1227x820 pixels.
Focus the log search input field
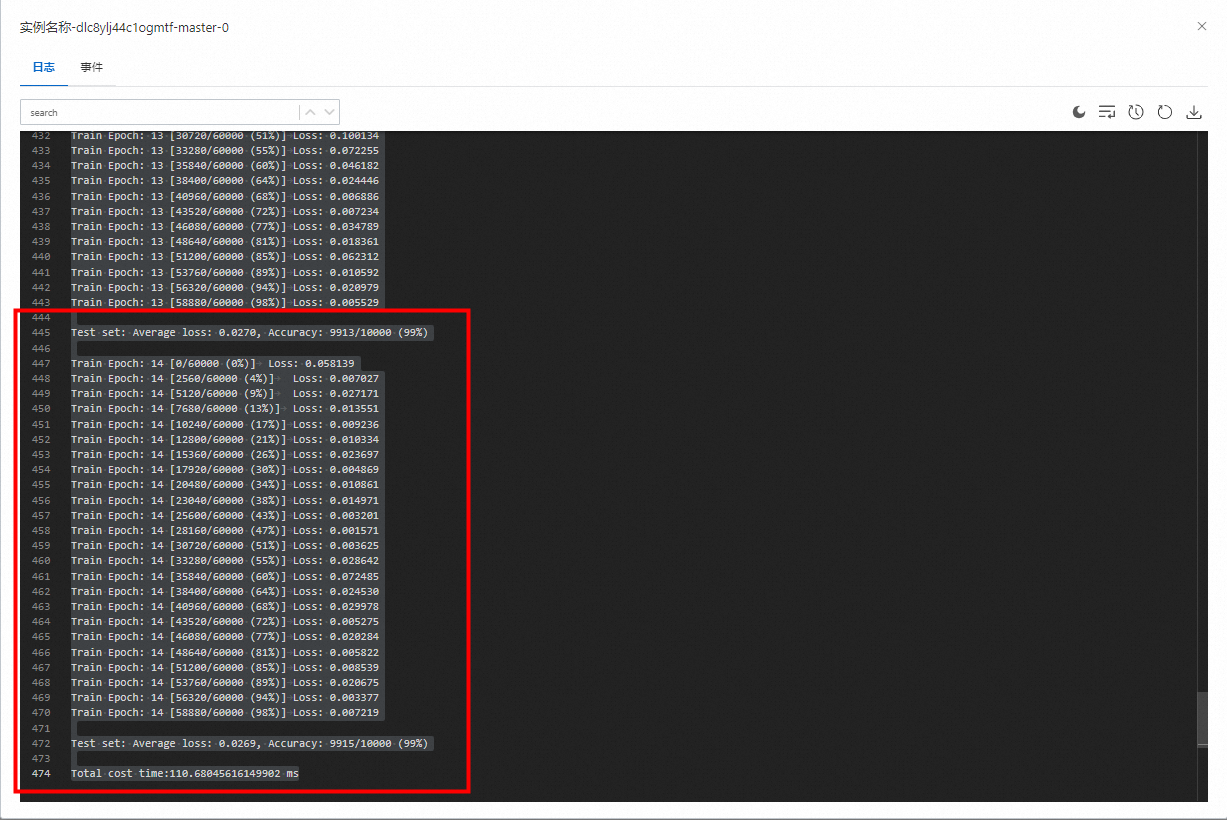point(160,112)
